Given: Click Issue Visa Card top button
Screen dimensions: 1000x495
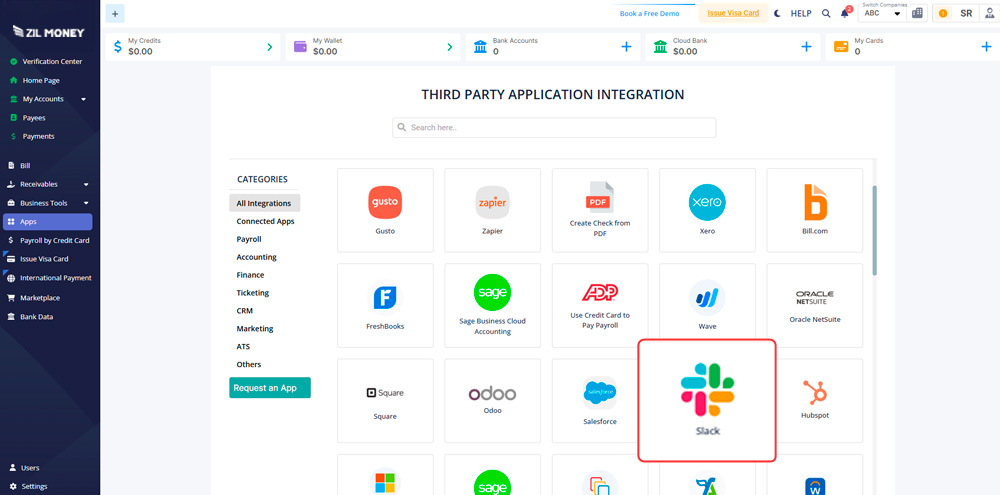Looking at the screenshot, I should tap(733, 13).
